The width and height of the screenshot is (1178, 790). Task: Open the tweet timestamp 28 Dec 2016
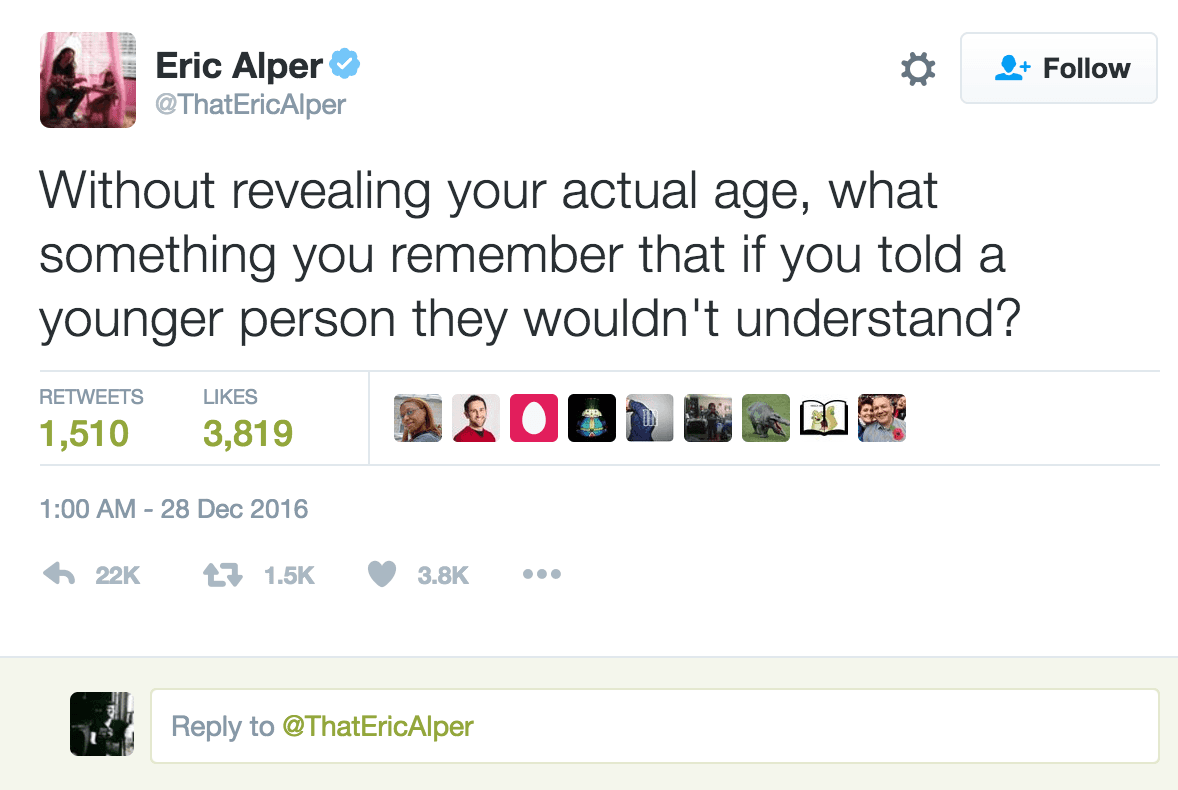pyautogui.click(x=174, y=509)
